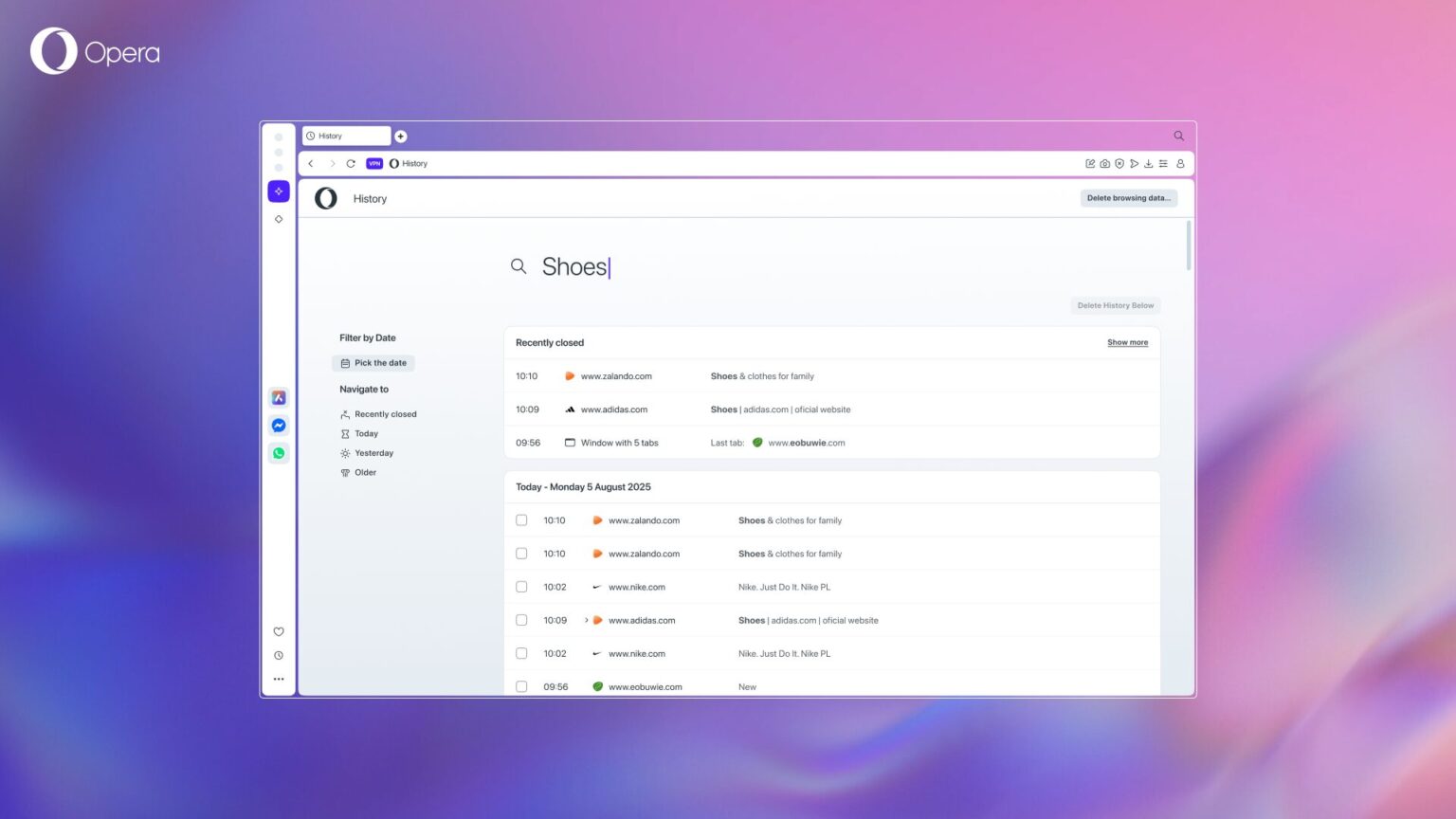Take a Snapshot with the camera icon
Viewport: 1456px width, 819px height.
[1104, 163]
